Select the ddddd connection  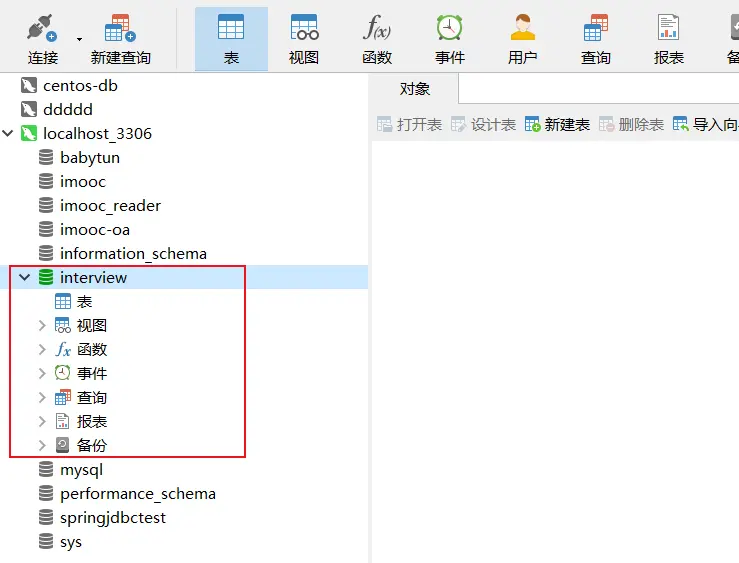[68, 110]
